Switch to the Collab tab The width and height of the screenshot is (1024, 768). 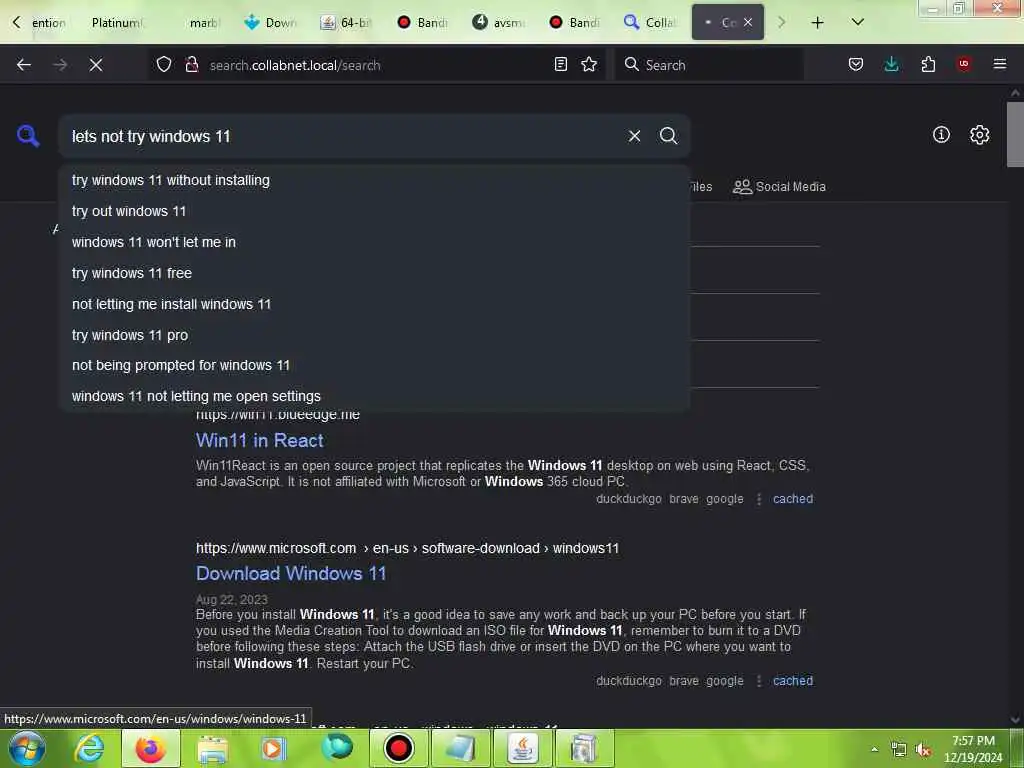[x=650, y=23]
